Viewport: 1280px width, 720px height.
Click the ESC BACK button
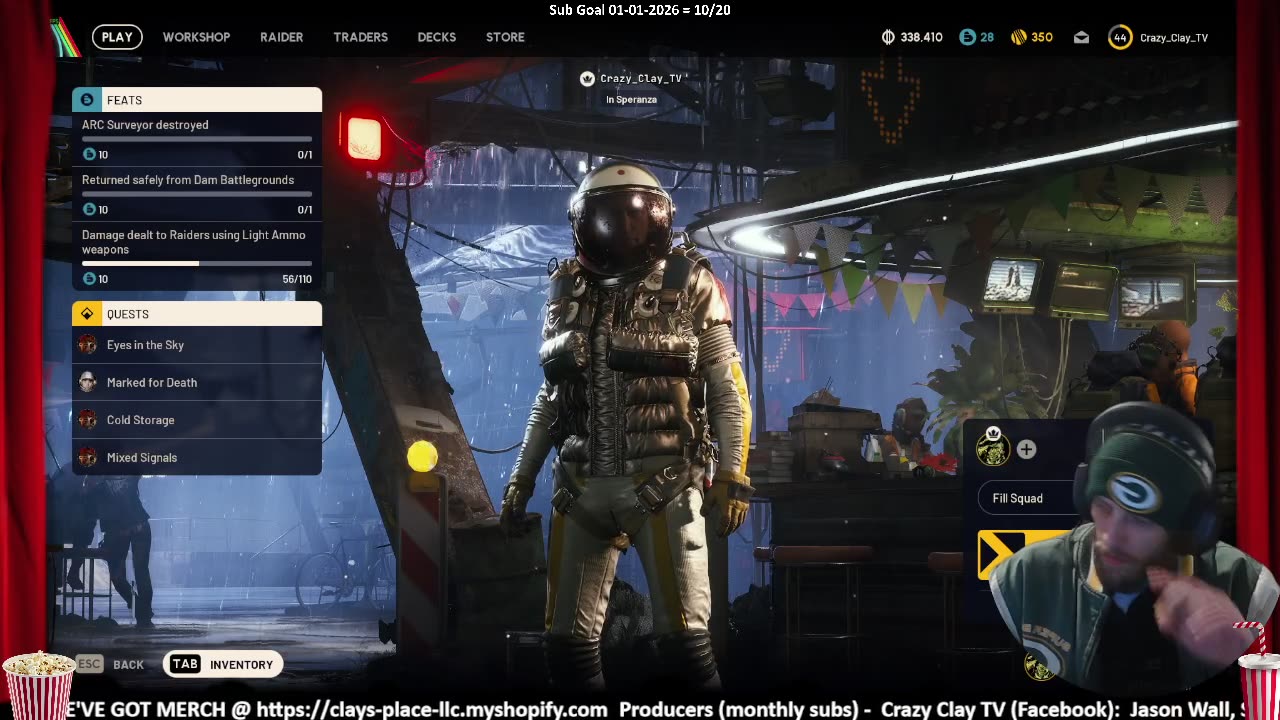(x=111, y=664)
